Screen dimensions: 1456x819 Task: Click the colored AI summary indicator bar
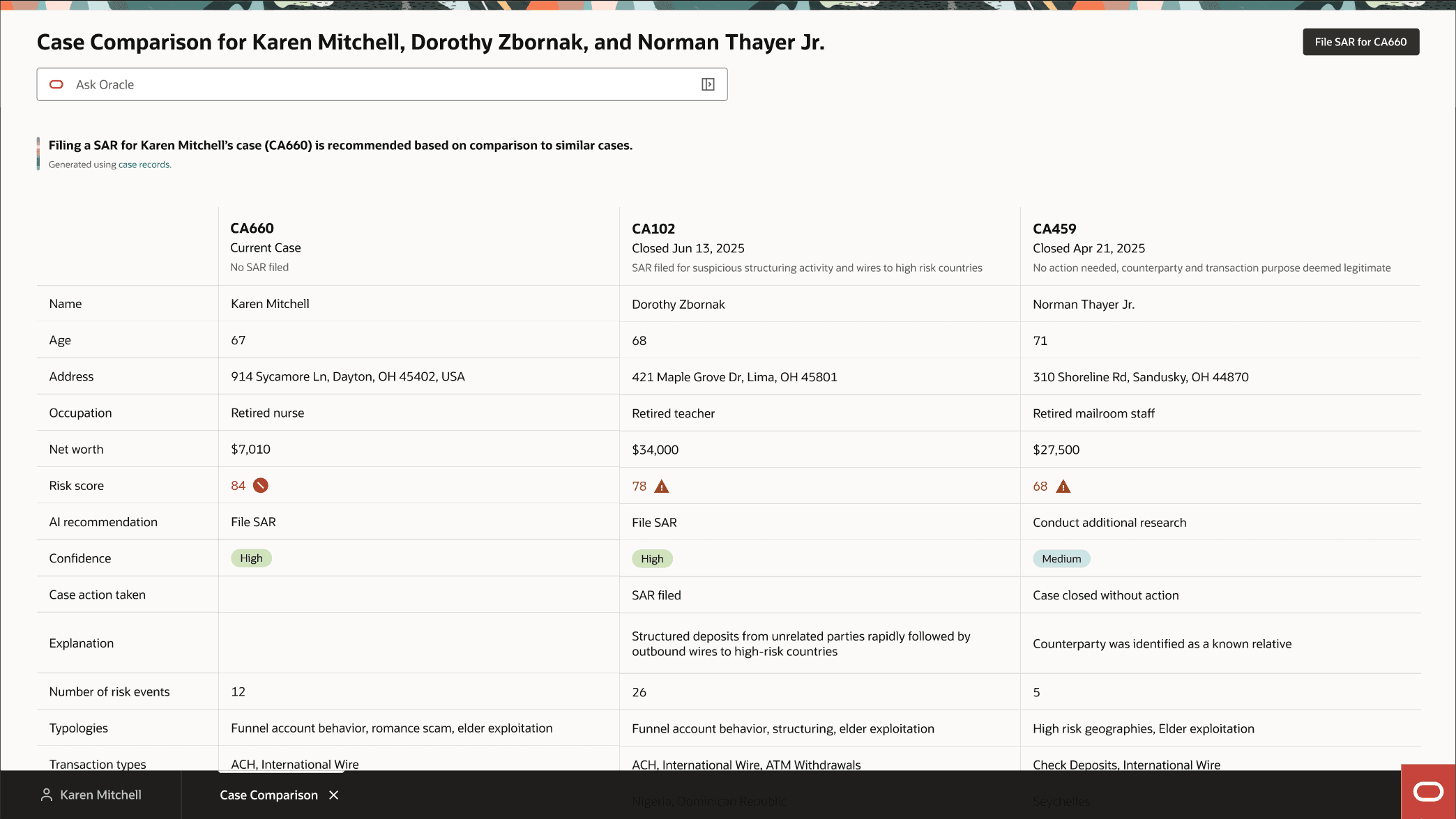[x=38, y=153]
